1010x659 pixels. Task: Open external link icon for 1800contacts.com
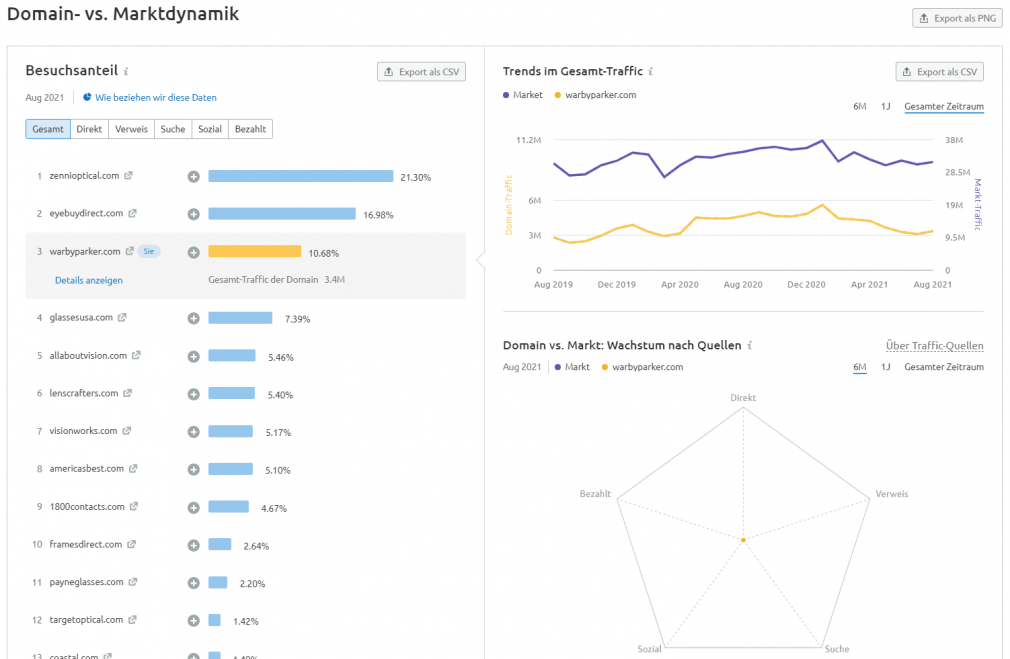(133, 506)
